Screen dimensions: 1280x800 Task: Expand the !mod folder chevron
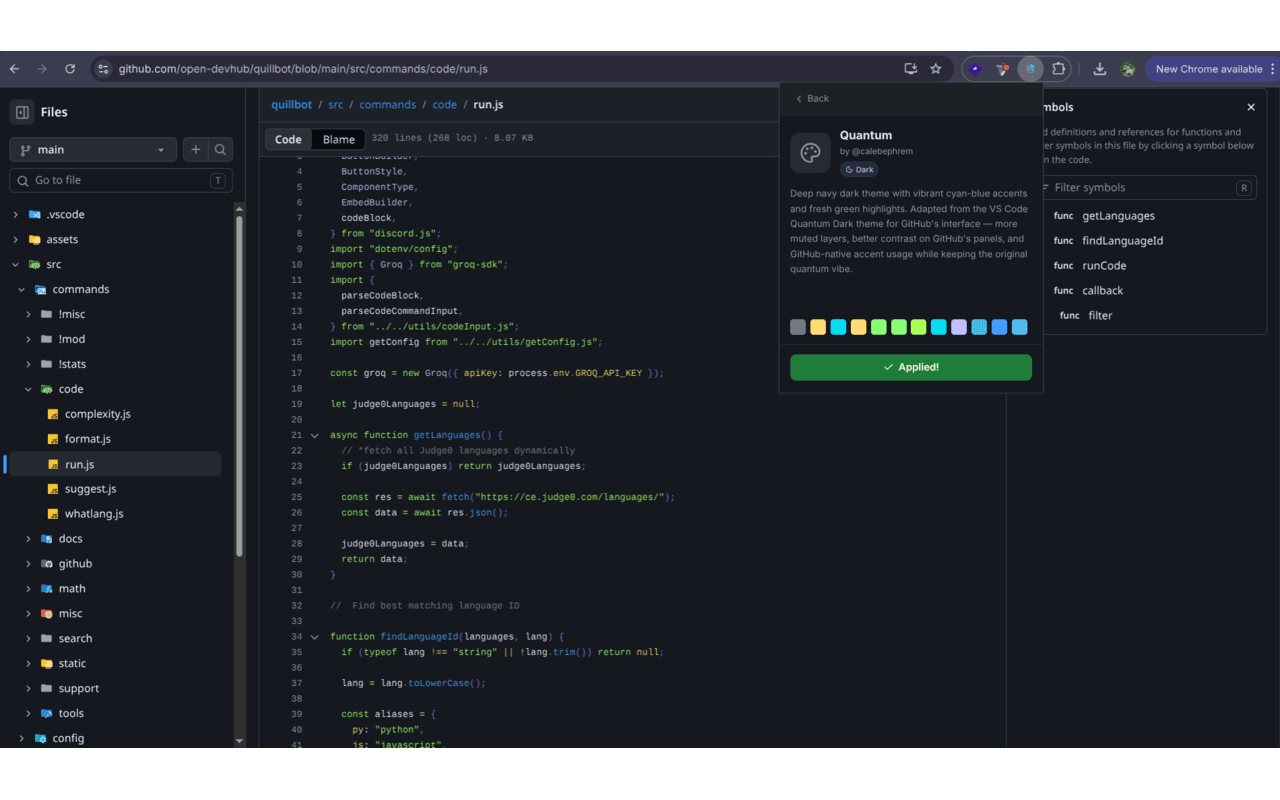point(29,340)
